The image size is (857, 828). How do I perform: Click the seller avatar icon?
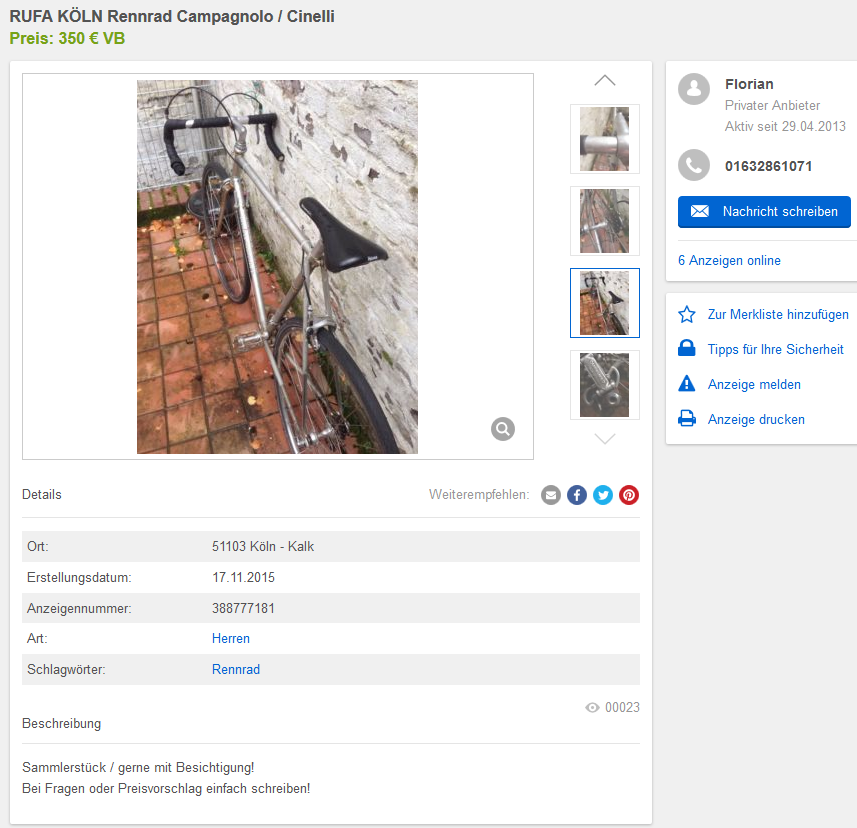[x=694, y=89]
